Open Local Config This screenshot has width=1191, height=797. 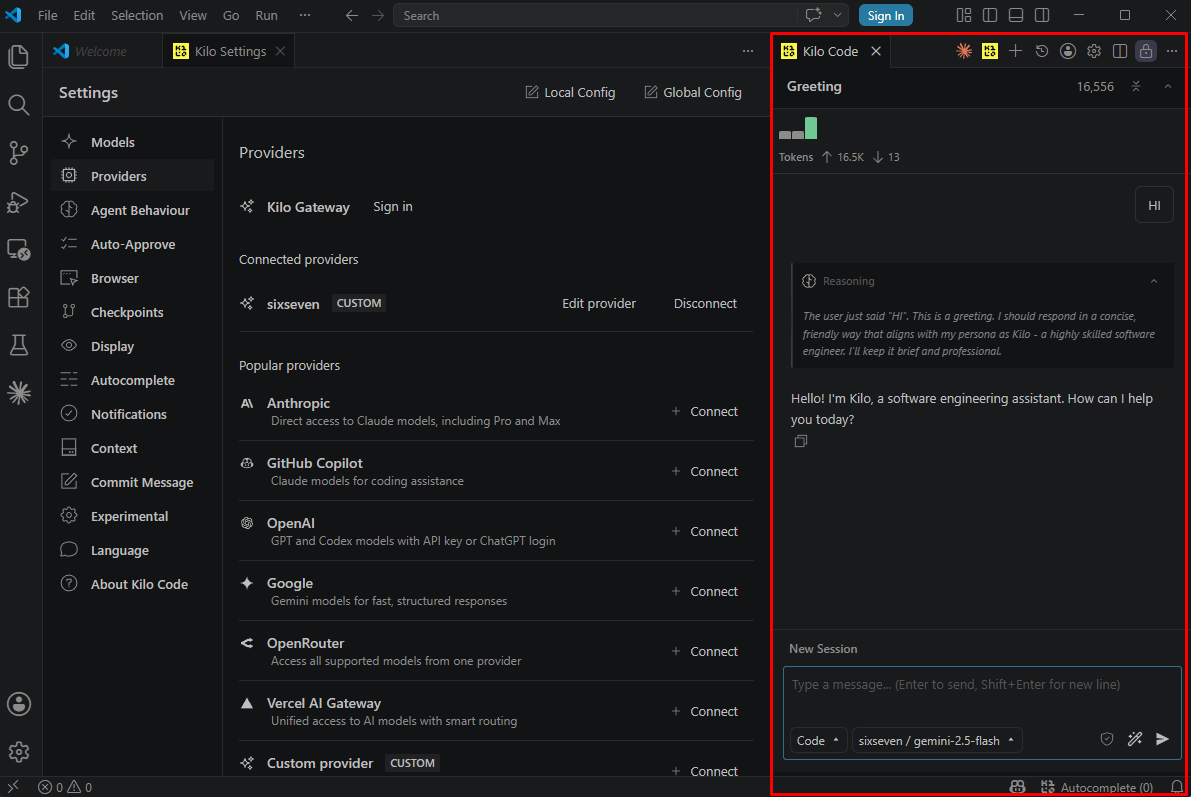click(x=570, y=92)
